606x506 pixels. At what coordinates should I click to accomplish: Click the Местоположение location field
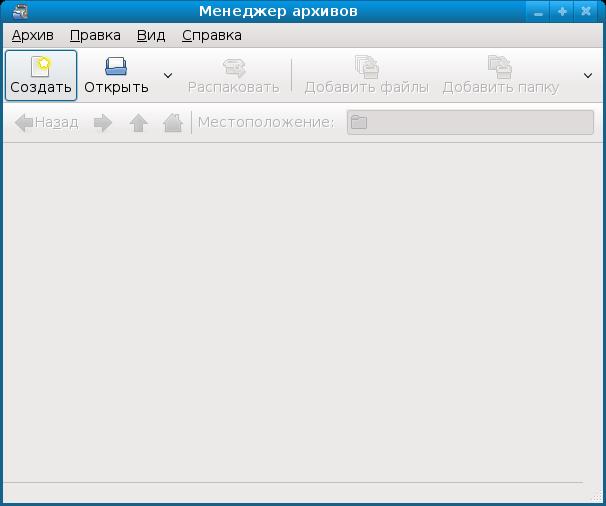point(470,123)
